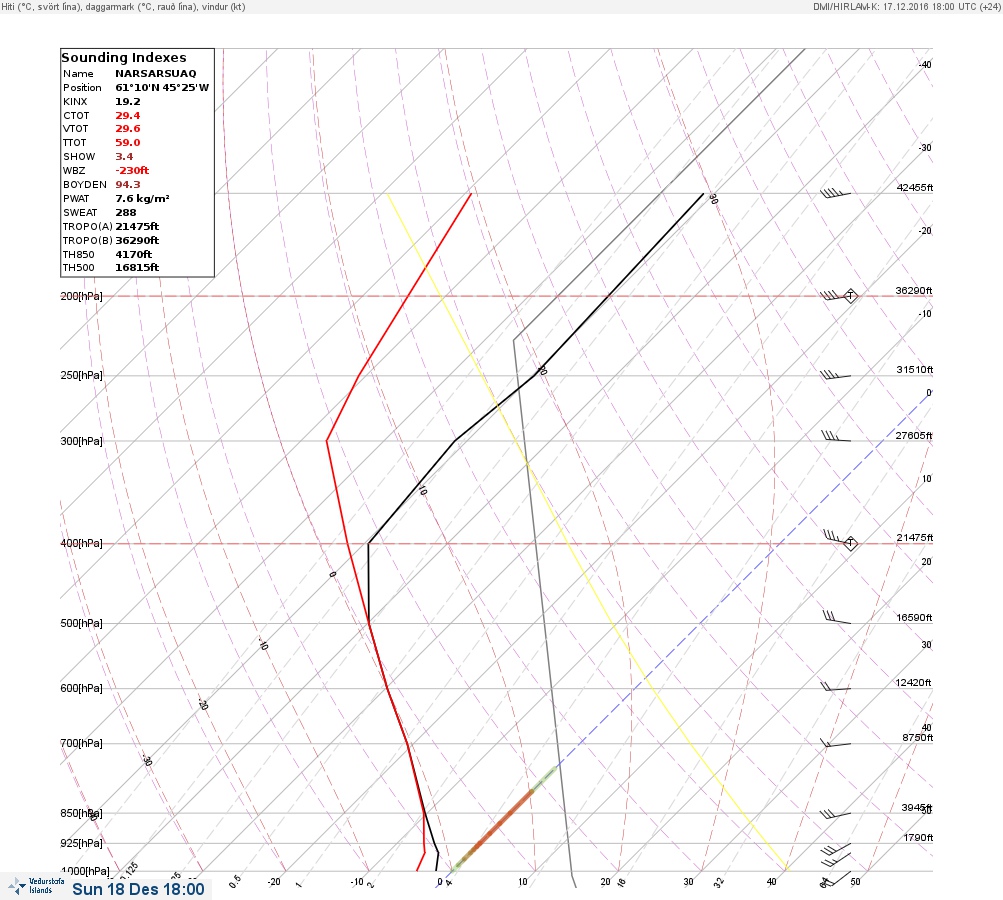1003x900 pixels.
Task: Click the 500[hPa] pressure label
Action: [x=81, y=623]
